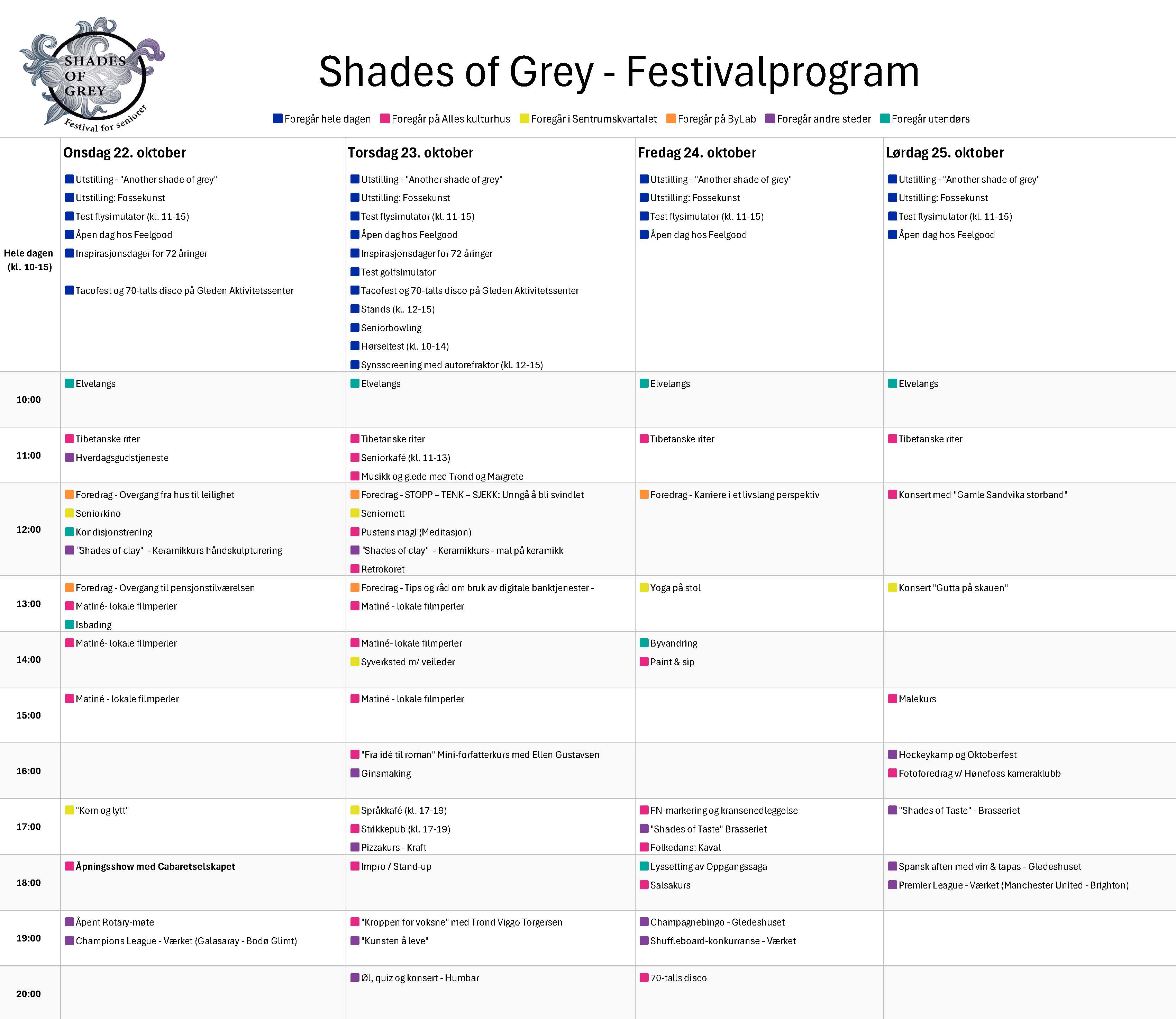Click the teal 'Foregår utendørs' legend square

pos(885,119)
